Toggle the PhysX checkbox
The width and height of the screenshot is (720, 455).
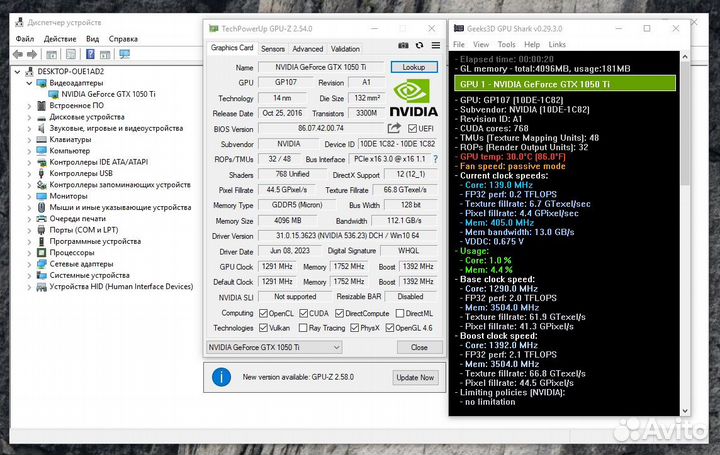(x=354, y=328)
